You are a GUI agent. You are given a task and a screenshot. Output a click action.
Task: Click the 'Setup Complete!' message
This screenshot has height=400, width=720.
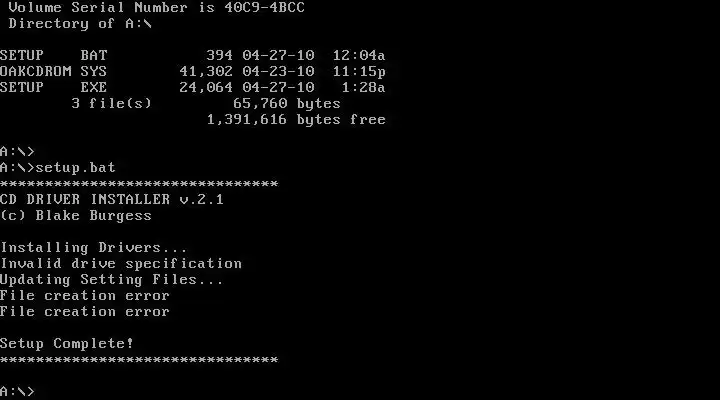pyautogui.click(x=67, y=344)
